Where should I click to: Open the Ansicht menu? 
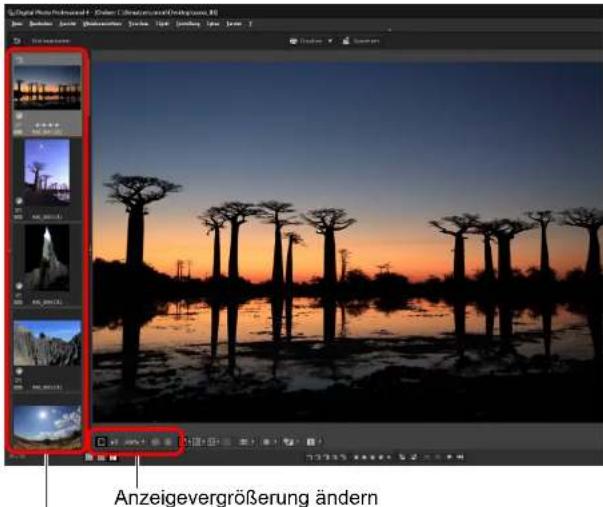(x=68, y=24)
